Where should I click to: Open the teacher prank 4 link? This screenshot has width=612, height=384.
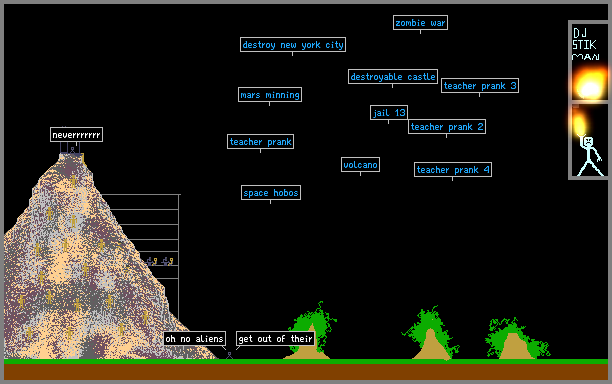pyautogui.click(x=453, y=169)
